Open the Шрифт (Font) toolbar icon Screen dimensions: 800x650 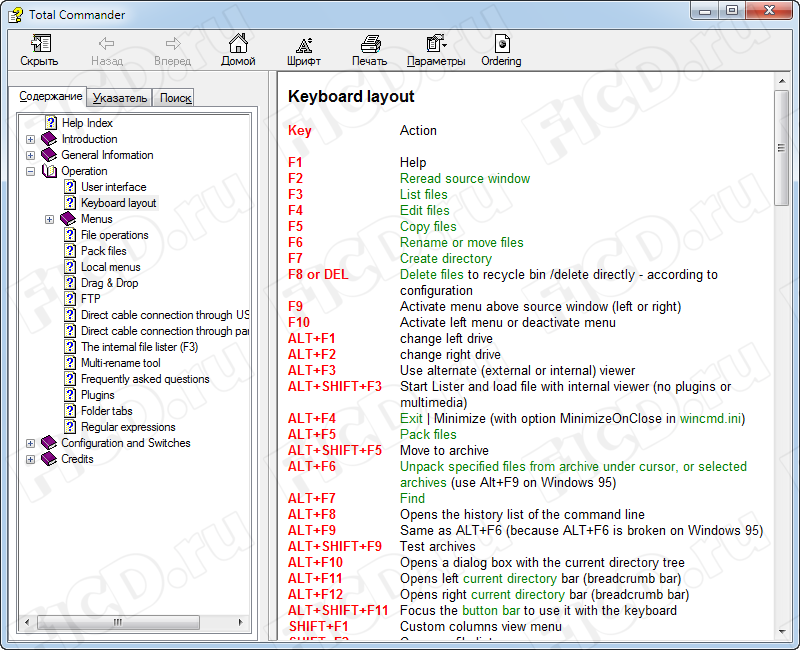point(304,45)
